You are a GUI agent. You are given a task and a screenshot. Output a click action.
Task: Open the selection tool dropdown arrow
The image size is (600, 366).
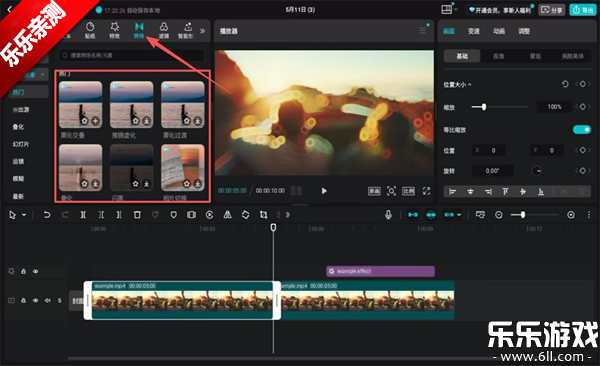tap(24, 215)
